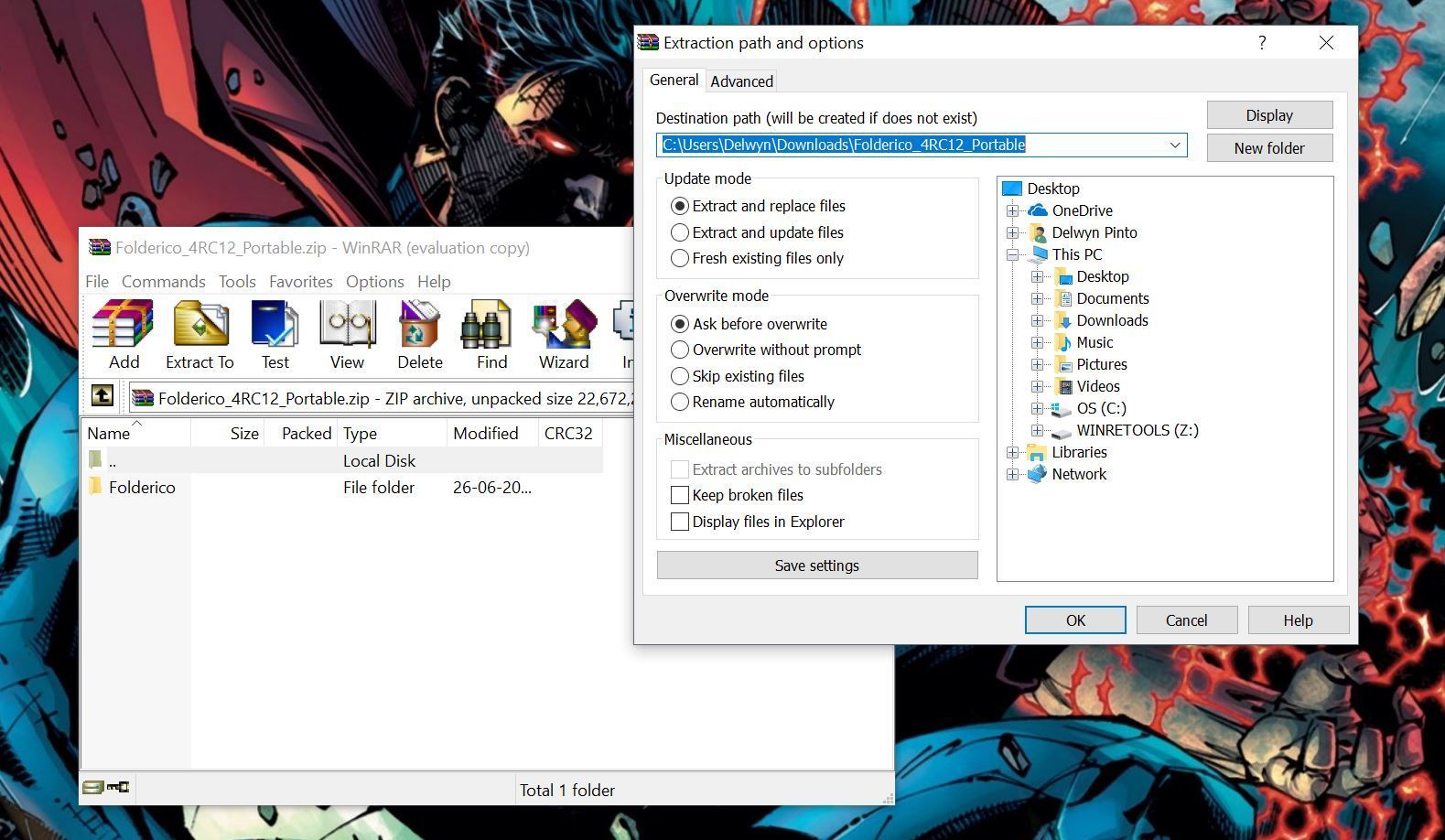
Task: Go up one level with arrow icon
Action: pyautogui.click(x=102, y=396)
